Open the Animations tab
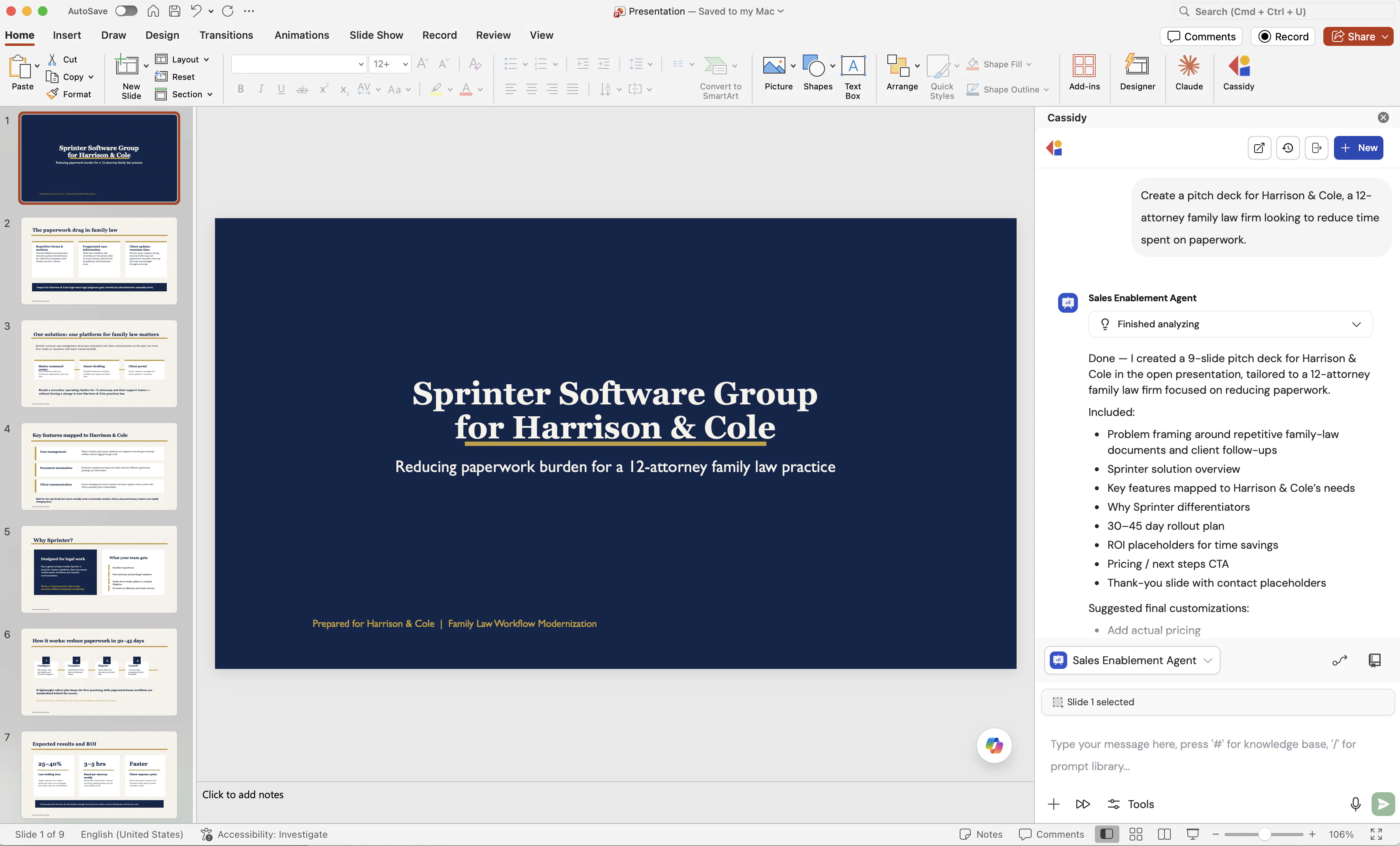 tap(302, 35)
